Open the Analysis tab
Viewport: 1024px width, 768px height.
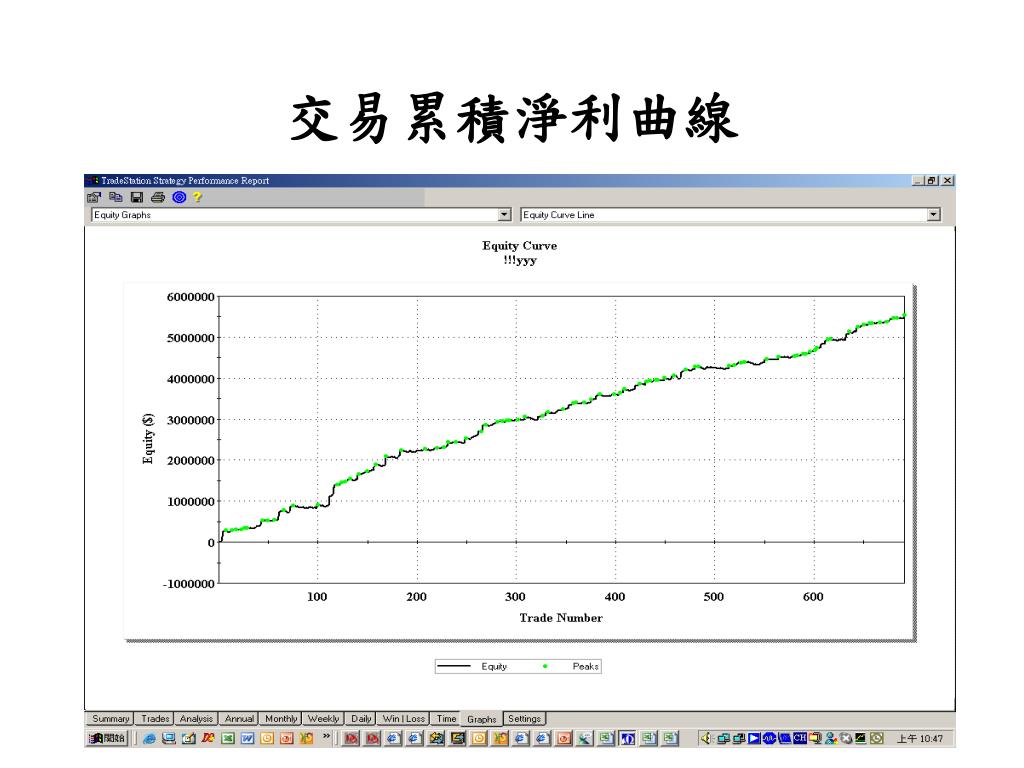[196, 718]
